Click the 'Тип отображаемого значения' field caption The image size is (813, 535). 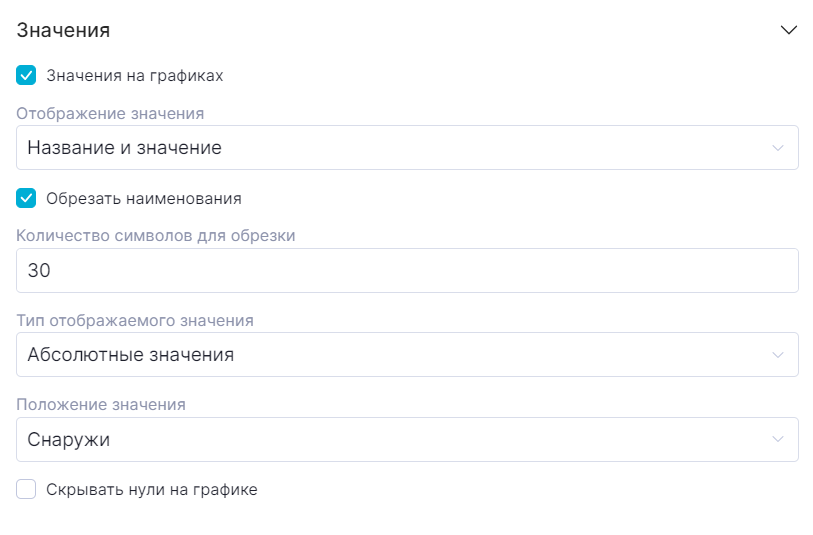click(135, 321)
